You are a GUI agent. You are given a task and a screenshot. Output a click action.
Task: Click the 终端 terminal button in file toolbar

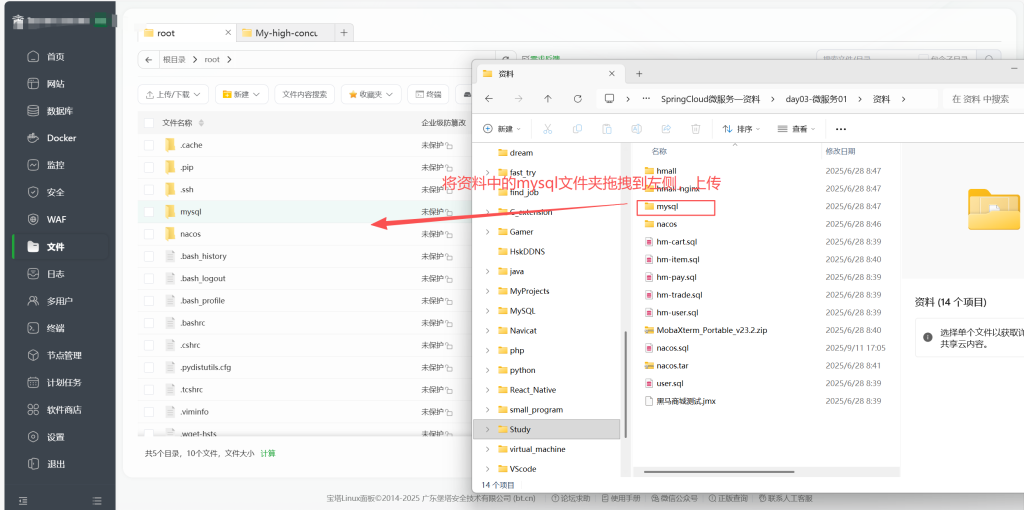click(427, 94)
